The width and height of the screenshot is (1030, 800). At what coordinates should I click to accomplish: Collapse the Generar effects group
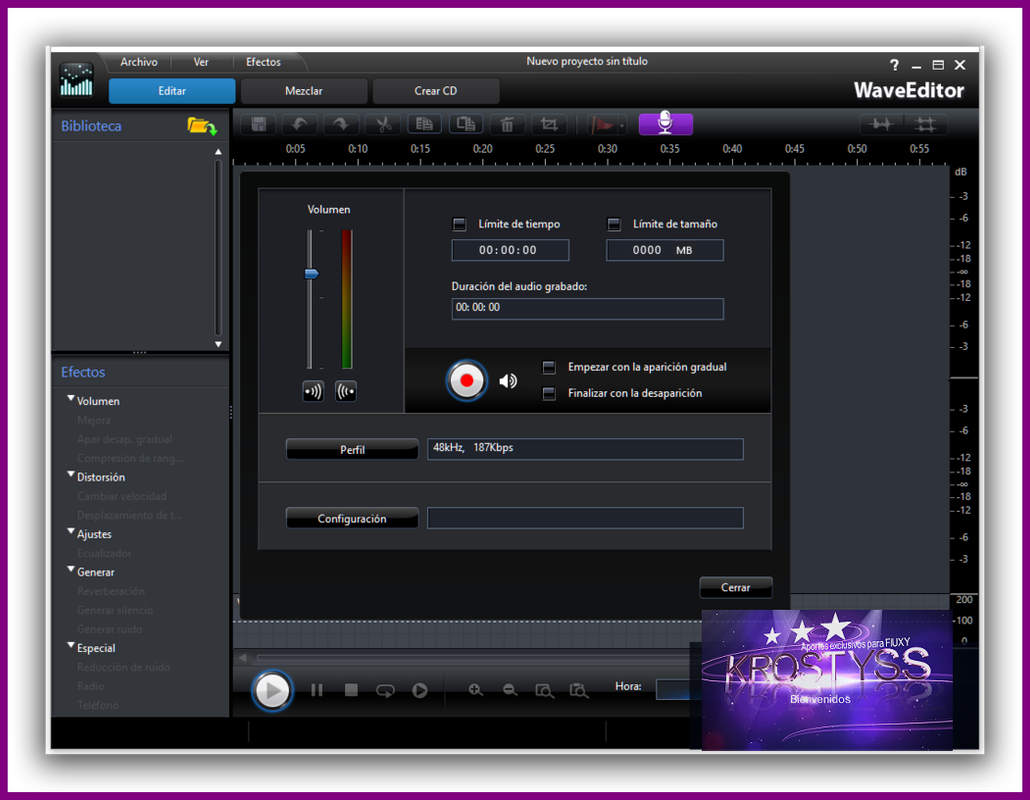tap(71, 569)
